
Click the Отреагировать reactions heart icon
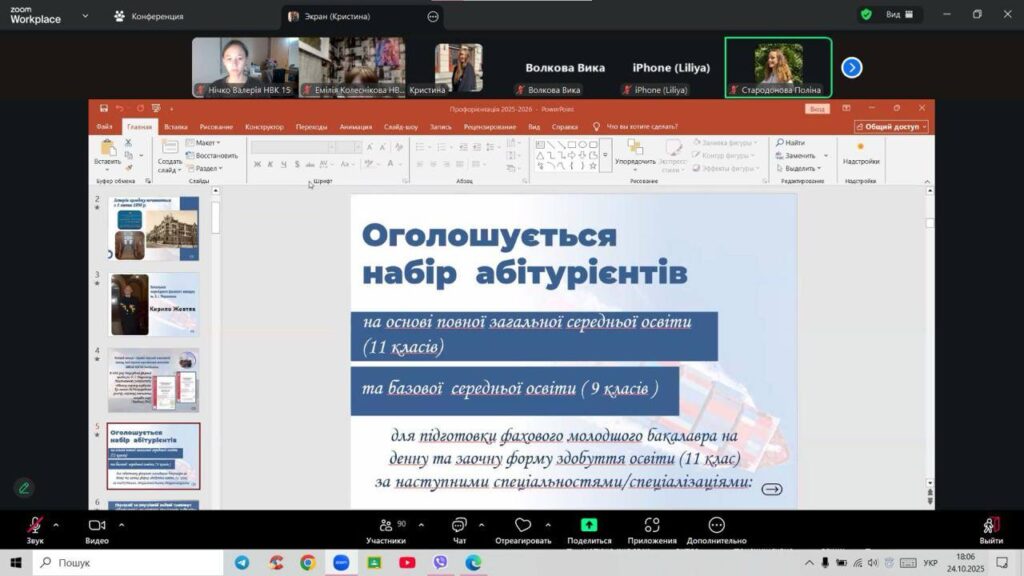pyautogui.click(x=522, y=525)
